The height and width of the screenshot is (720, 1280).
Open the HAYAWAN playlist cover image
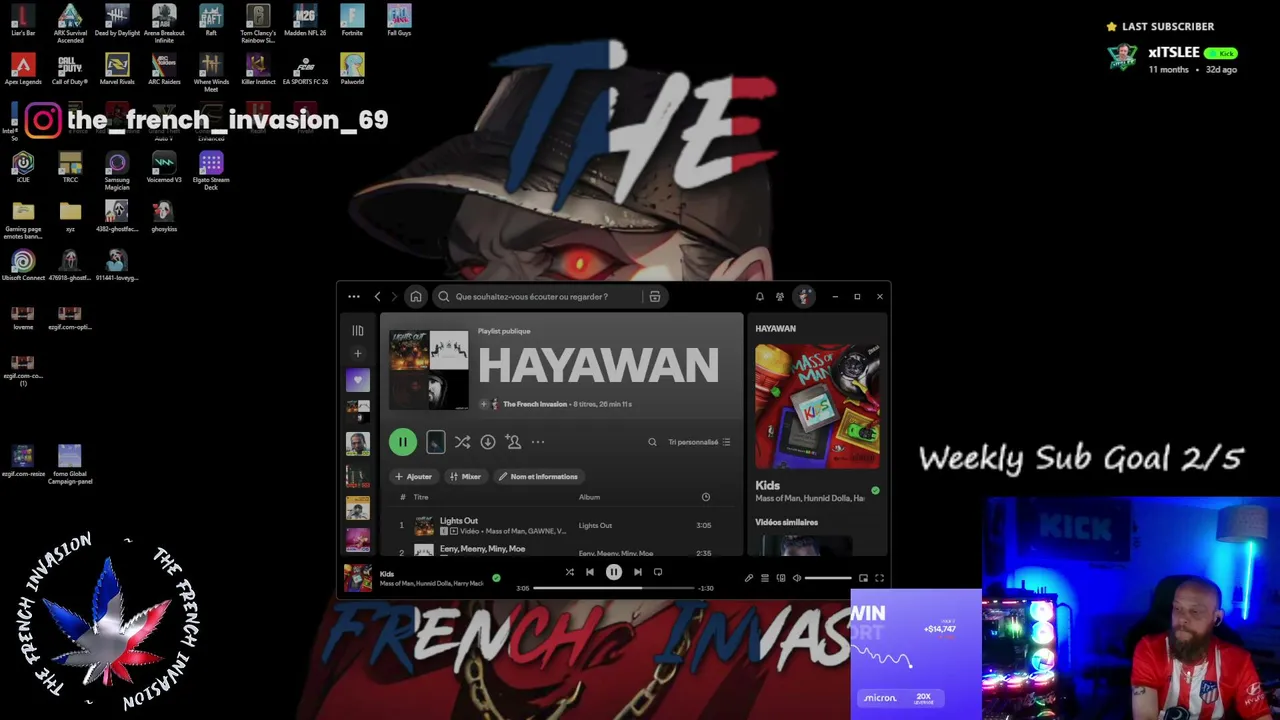click(429, 370)
